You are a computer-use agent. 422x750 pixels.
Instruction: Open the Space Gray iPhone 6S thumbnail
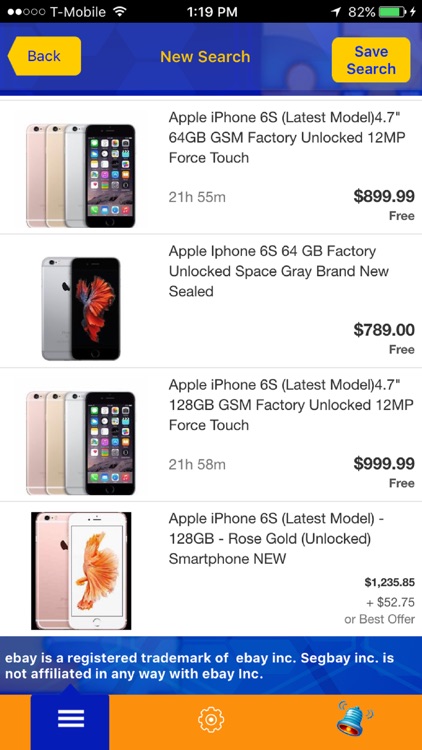point(81,309)
